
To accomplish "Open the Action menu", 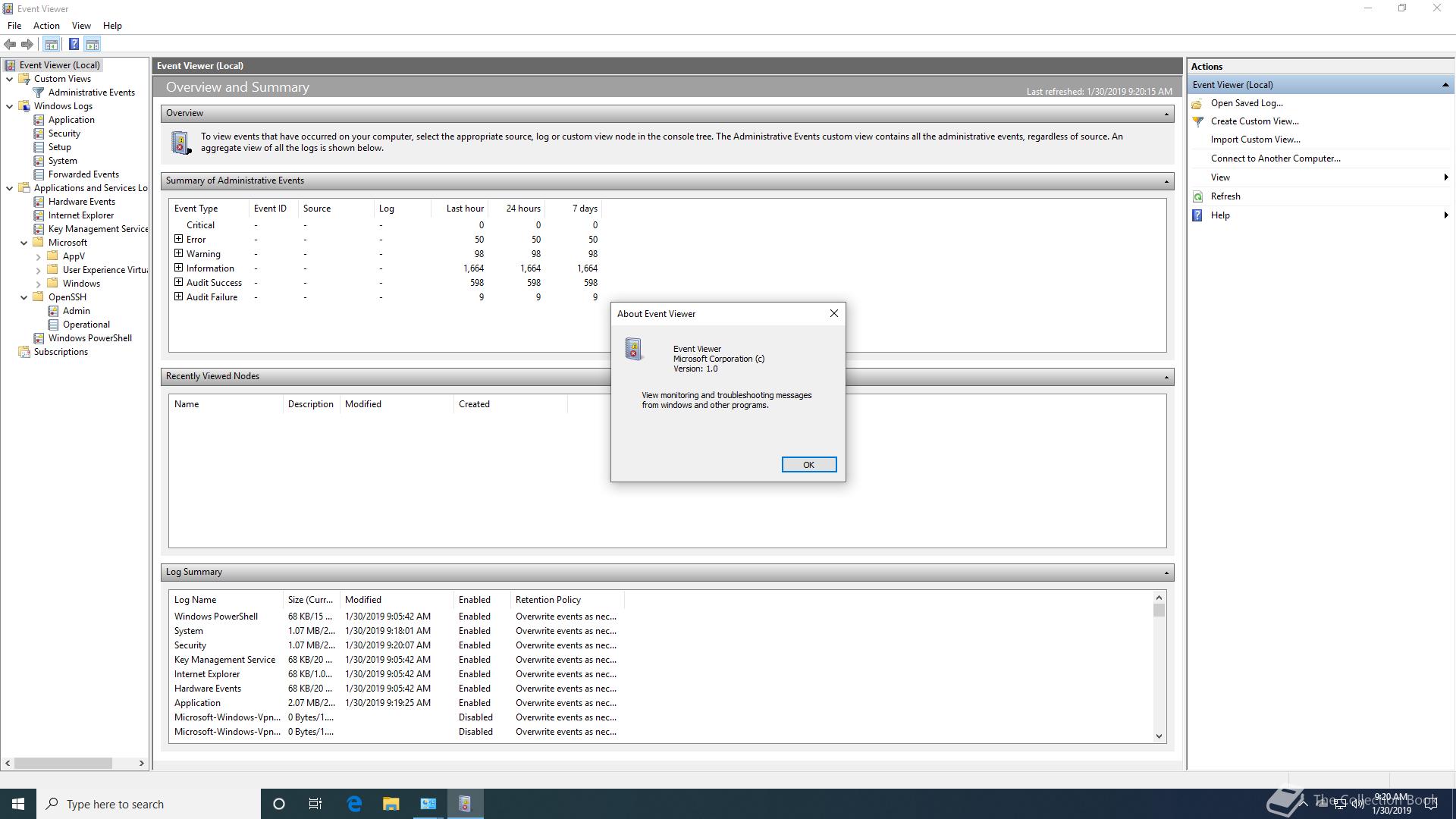I will (x=46, y=26).
